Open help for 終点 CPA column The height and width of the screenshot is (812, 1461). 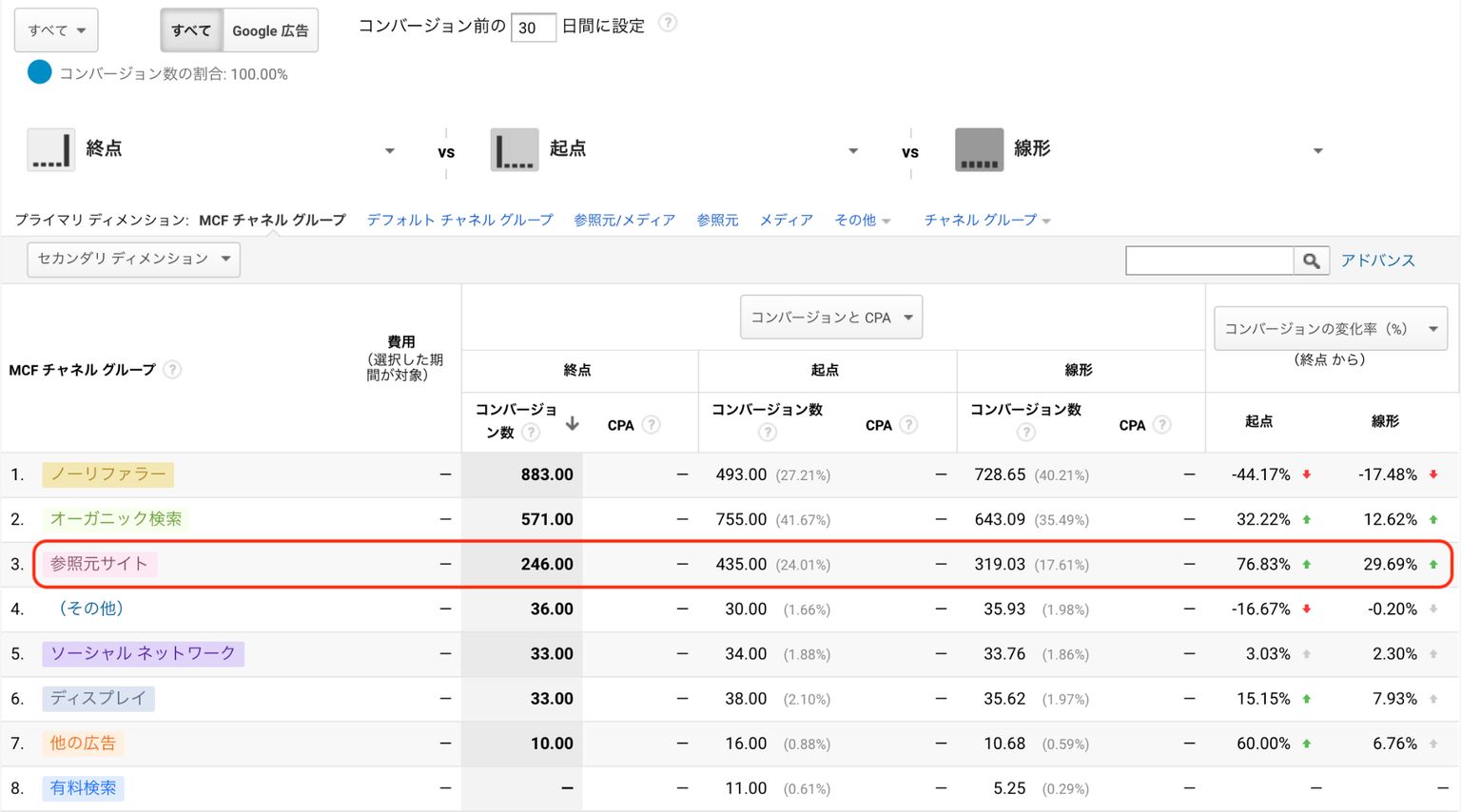pyautogui.click(x=652, y=425)
